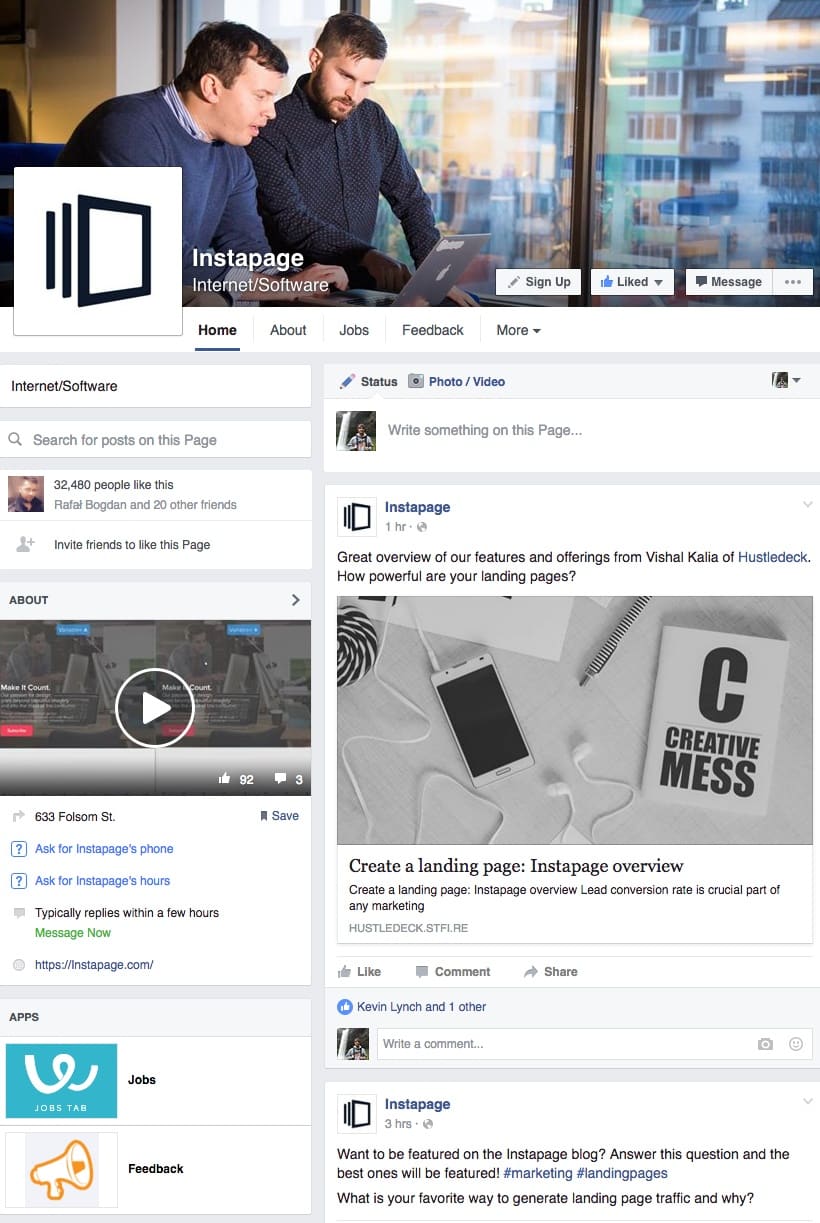Click Comment on the Hustledeck post
The width and height of the screenshot is (820, 1223).
pos(453,972)
